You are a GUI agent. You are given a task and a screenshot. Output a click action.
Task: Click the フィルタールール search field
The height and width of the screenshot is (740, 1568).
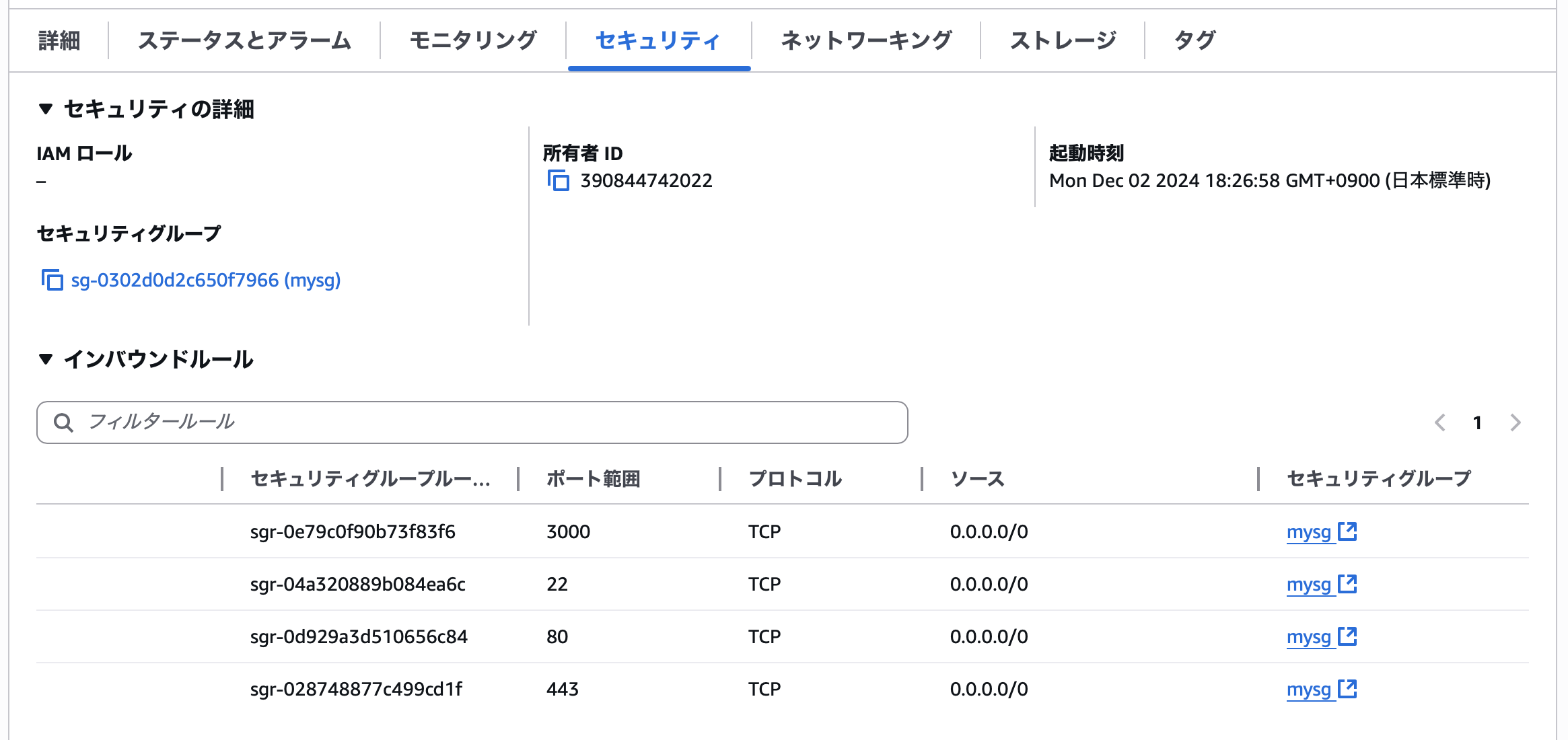coord(485,422)
